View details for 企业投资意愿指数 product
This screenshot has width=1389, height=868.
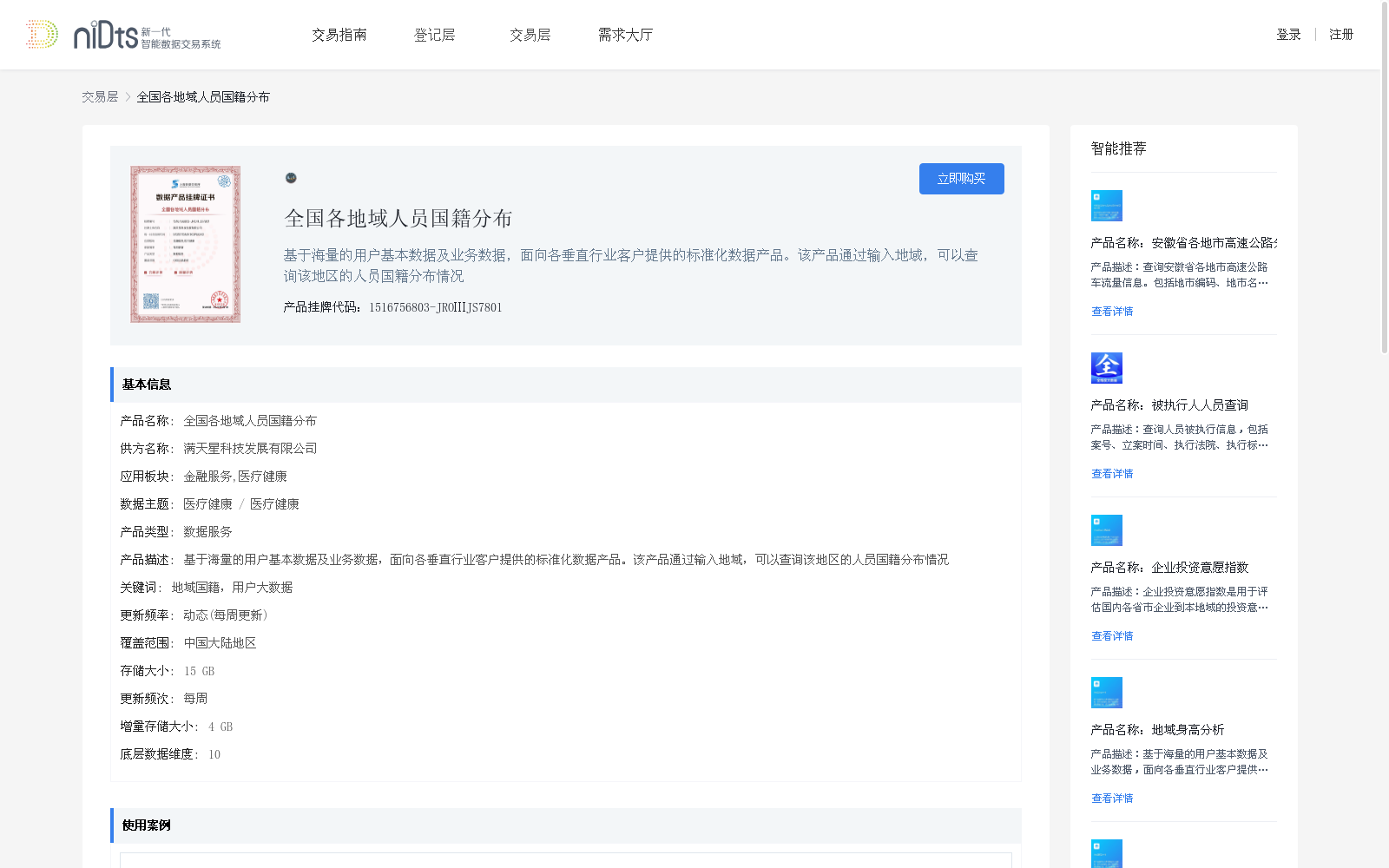pyautogui.click(x=1112, y=636)
